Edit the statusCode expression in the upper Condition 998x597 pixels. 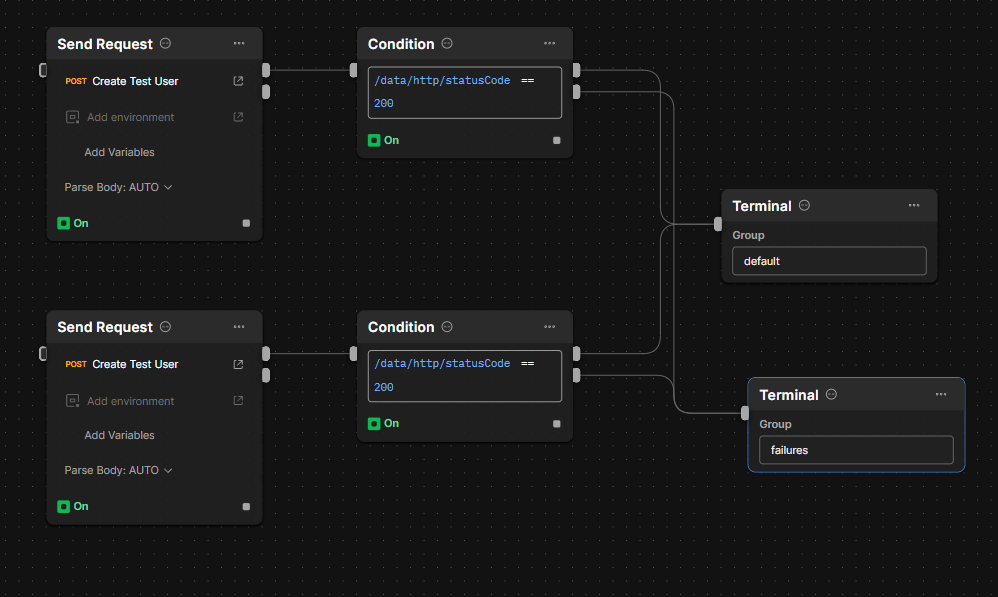[x=465, y=92]
